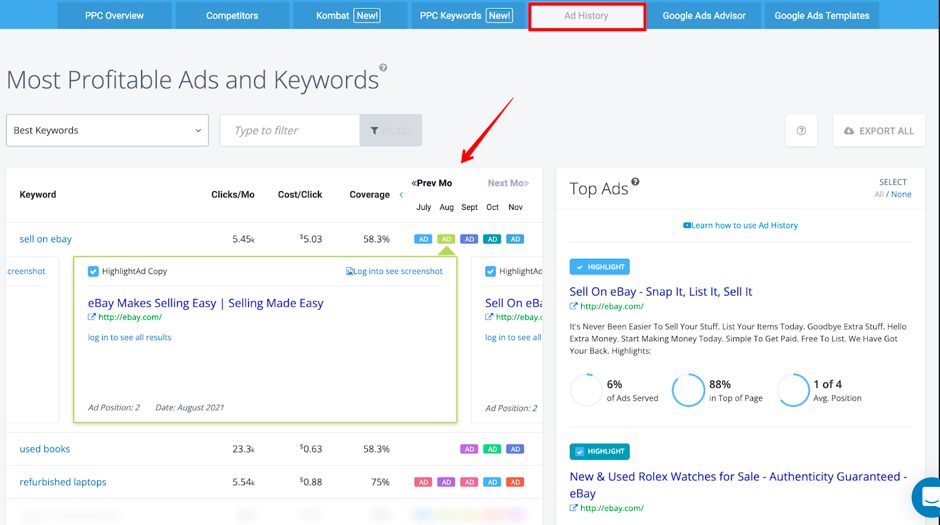The height and width of the screenshot is (525, 940).
Task: Select July AD badge for sell on ebay
Action: (x=423, y=239)
